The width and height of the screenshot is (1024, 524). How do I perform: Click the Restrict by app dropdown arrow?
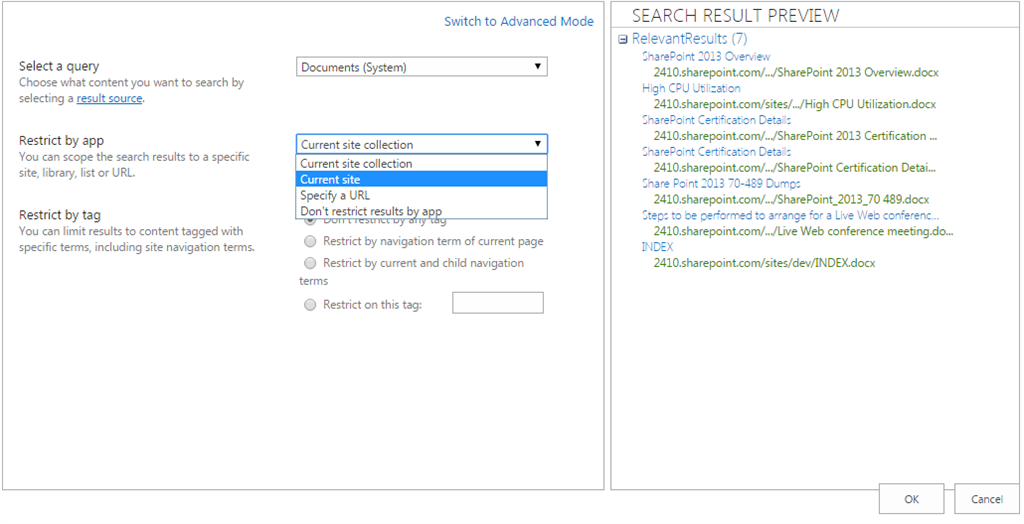(x=538, y=144)
